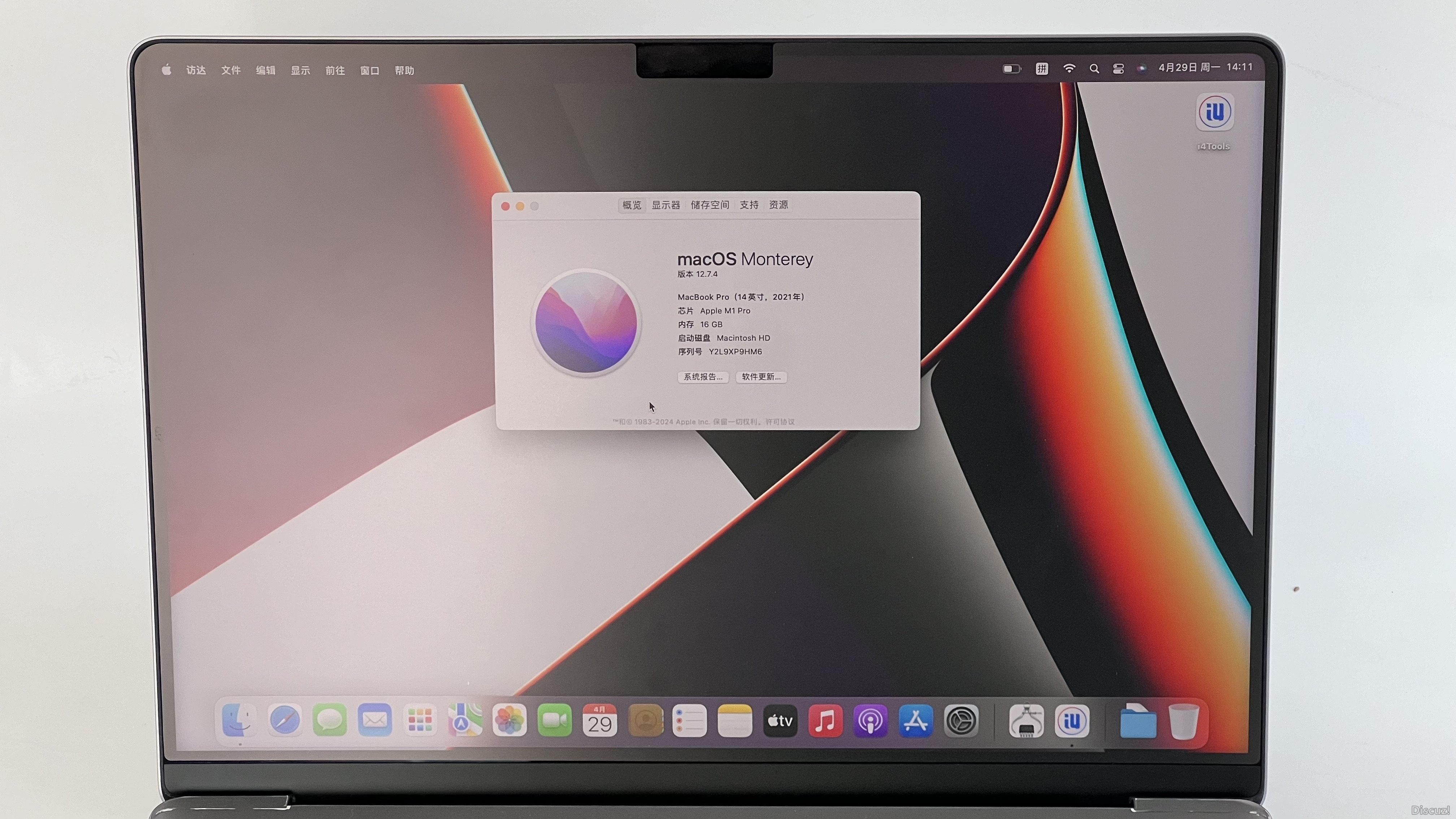
Task: Open Finder from the Dock
Action: 239,720
